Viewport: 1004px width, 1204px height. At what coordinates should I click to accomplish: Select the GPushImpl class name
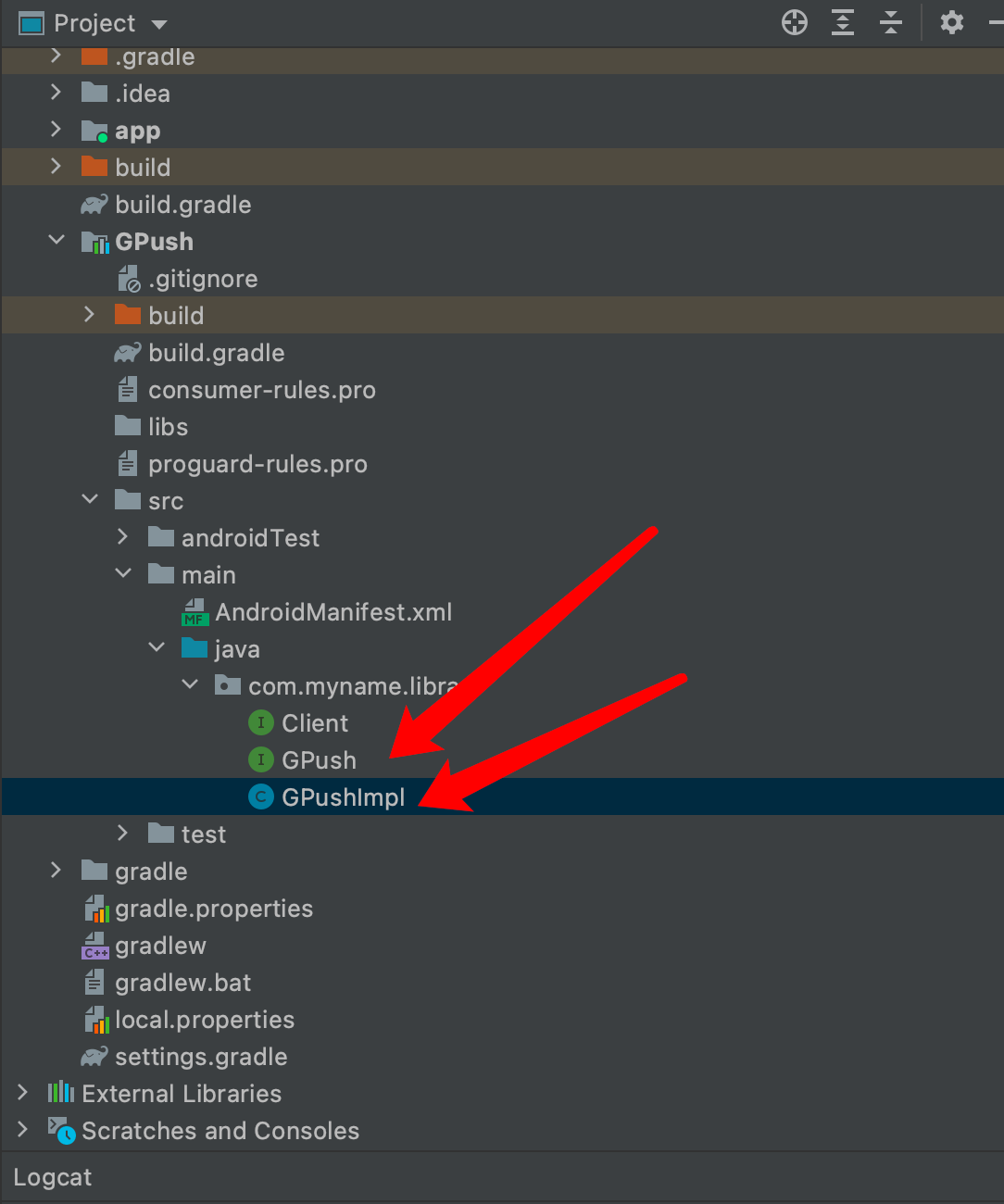(344, 797)
